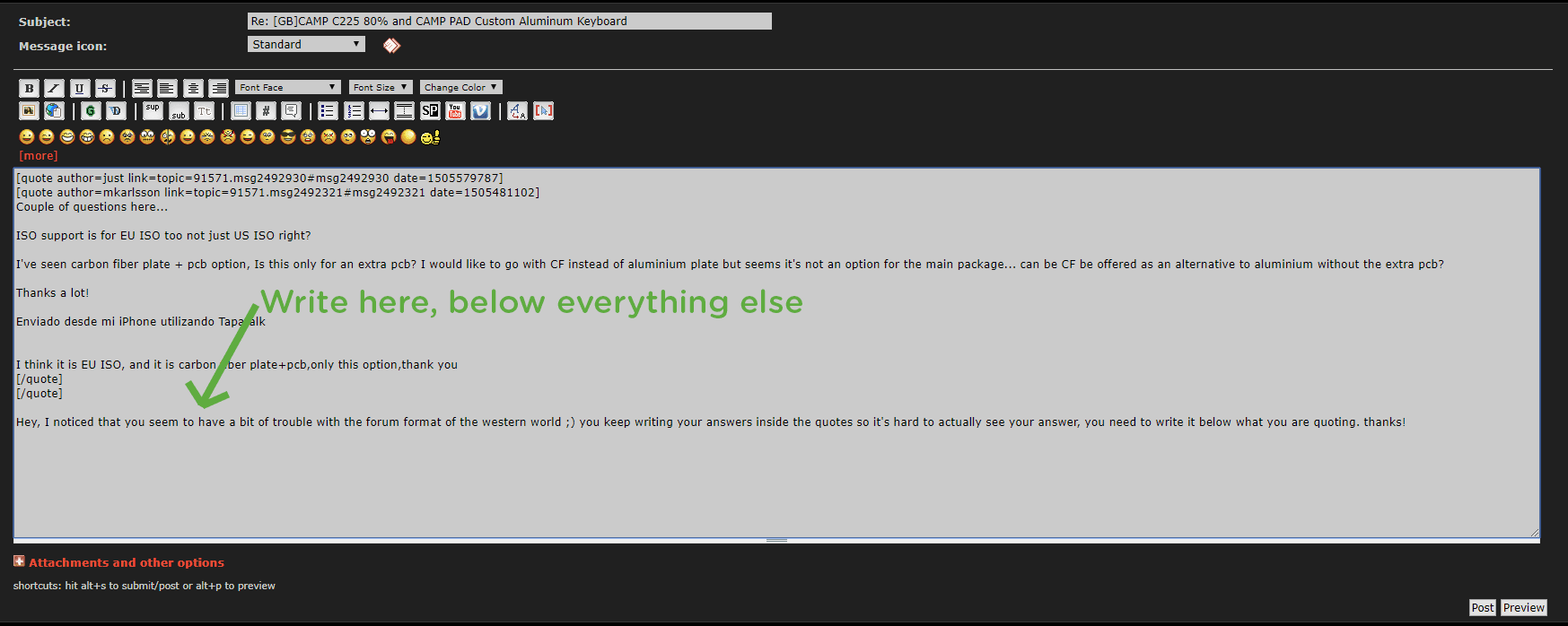Apply strikethrough formatting
This screenshot has height=626, width=1568.
pyautogui.click(x=105, y=88)
